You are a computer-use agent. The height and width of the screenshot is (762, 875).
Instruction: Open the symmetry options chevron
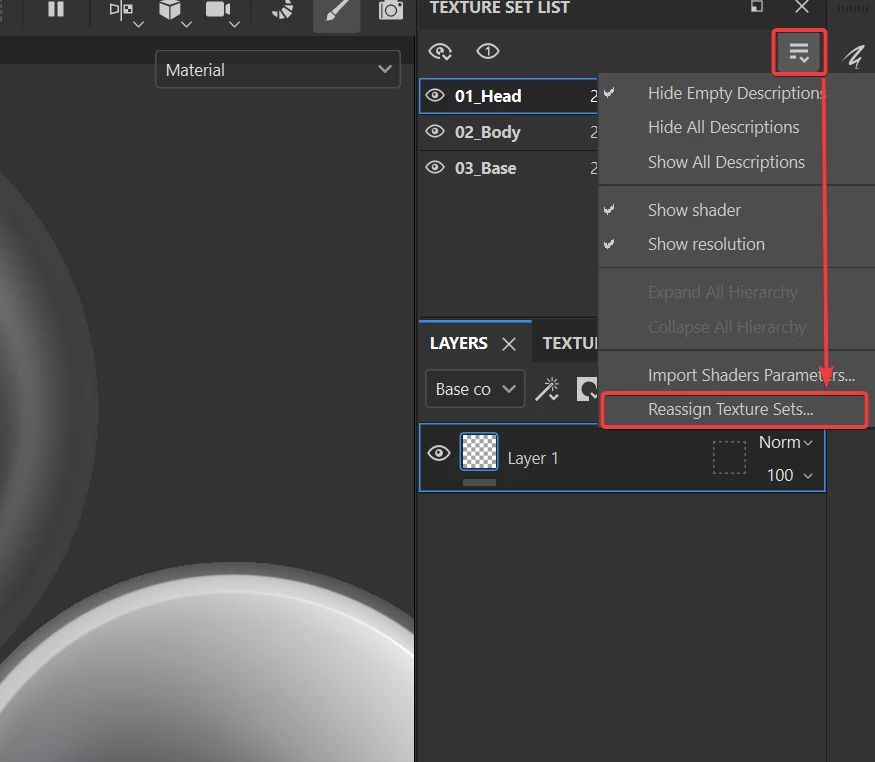(138, 25)
